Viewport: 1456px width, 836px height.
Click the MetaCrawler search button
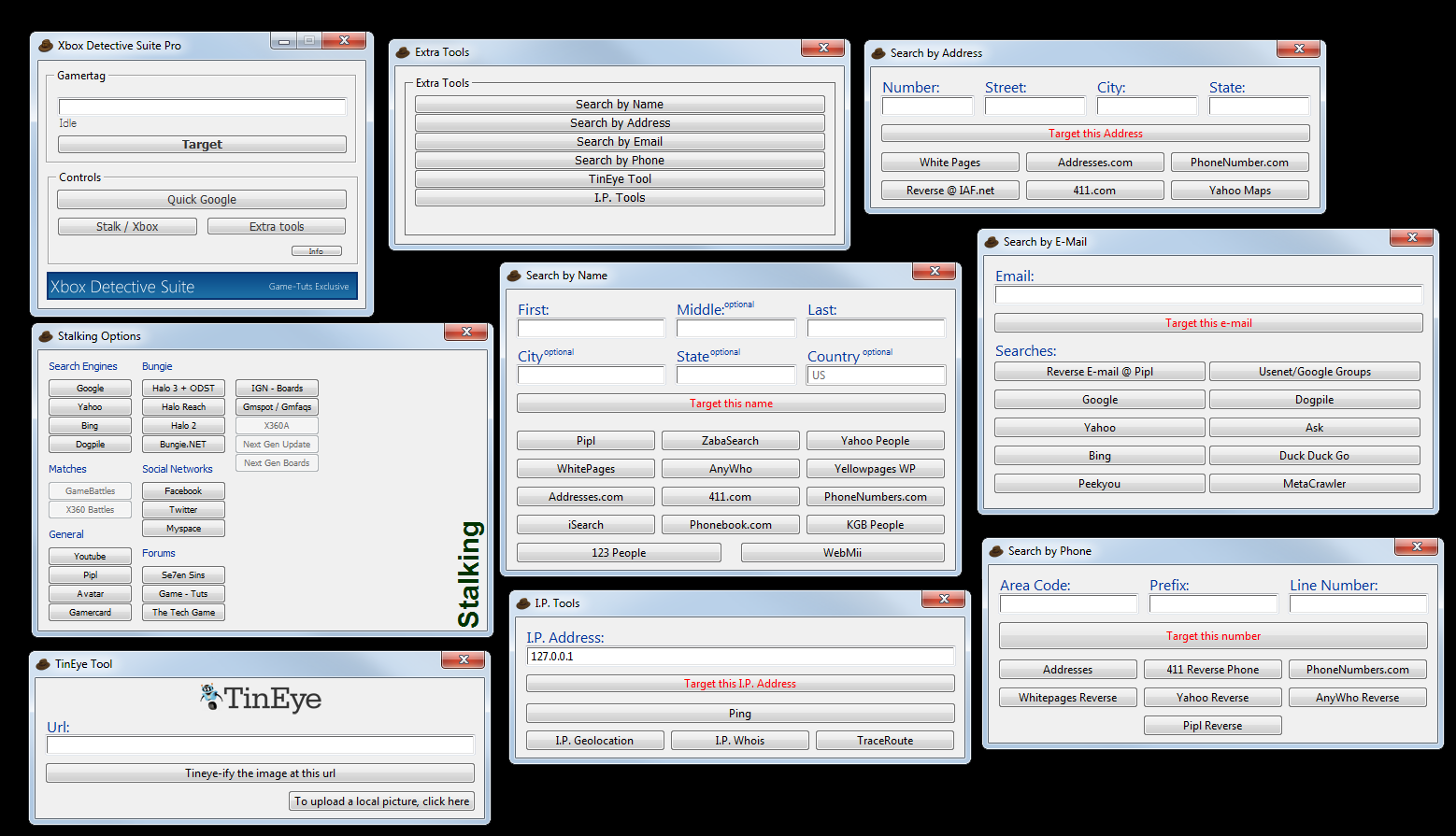tap(1315, 484)
